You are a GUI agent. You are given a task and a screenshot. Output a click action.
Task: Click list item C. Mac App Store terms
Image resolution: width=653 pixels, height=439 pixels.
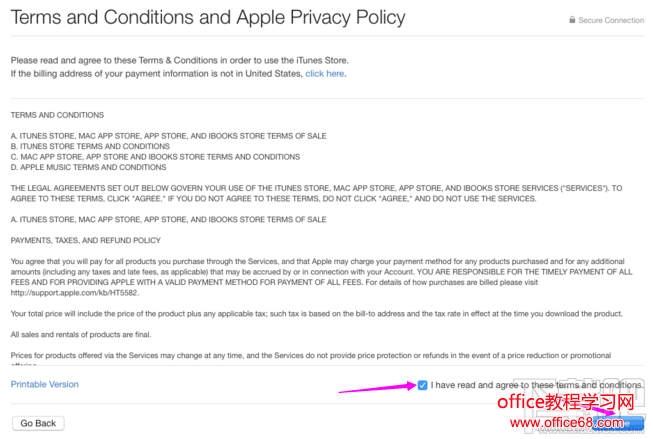click(155, 157)
